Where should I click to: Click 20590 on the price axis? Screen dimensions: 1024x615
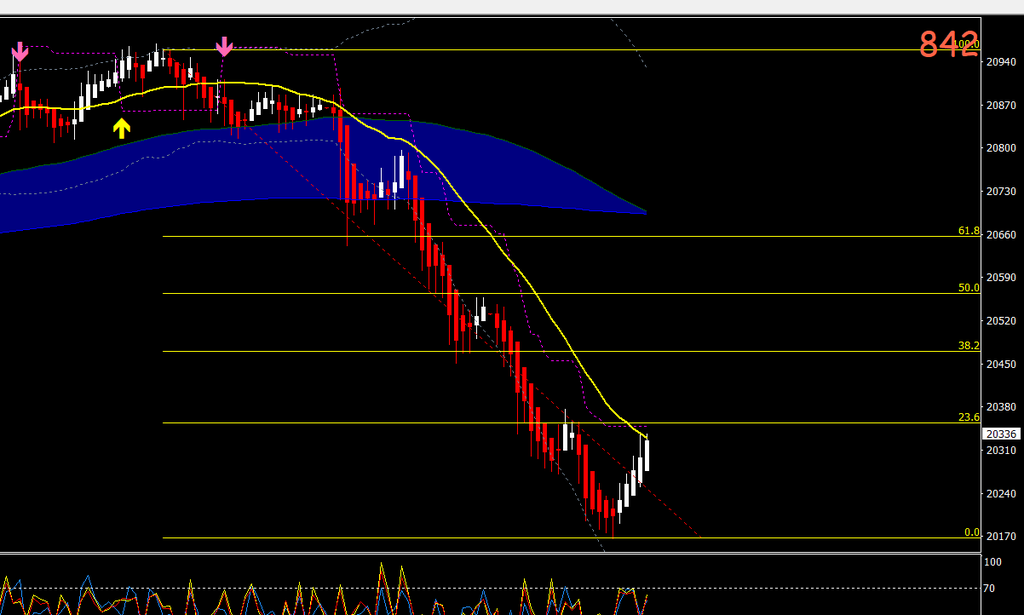tap(1001, 277)
